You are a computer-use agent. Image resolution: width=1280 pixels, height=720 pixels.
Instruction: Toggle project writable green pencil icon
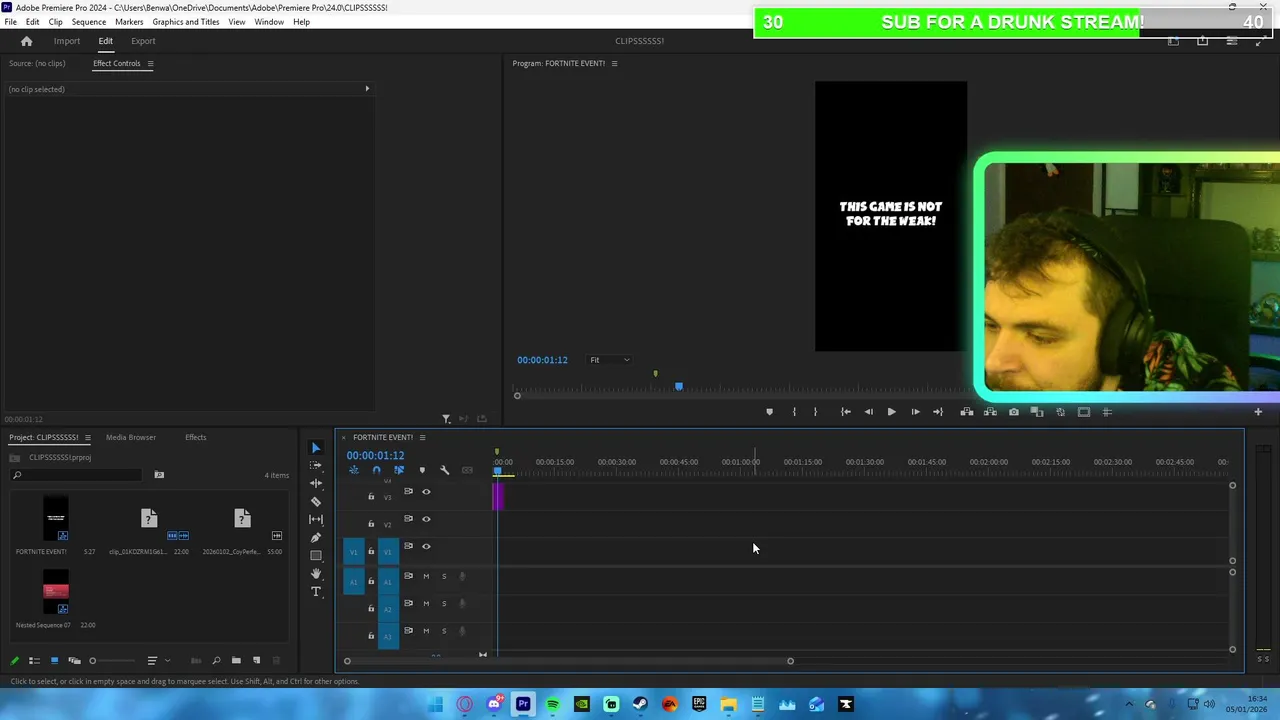point(14,660)
